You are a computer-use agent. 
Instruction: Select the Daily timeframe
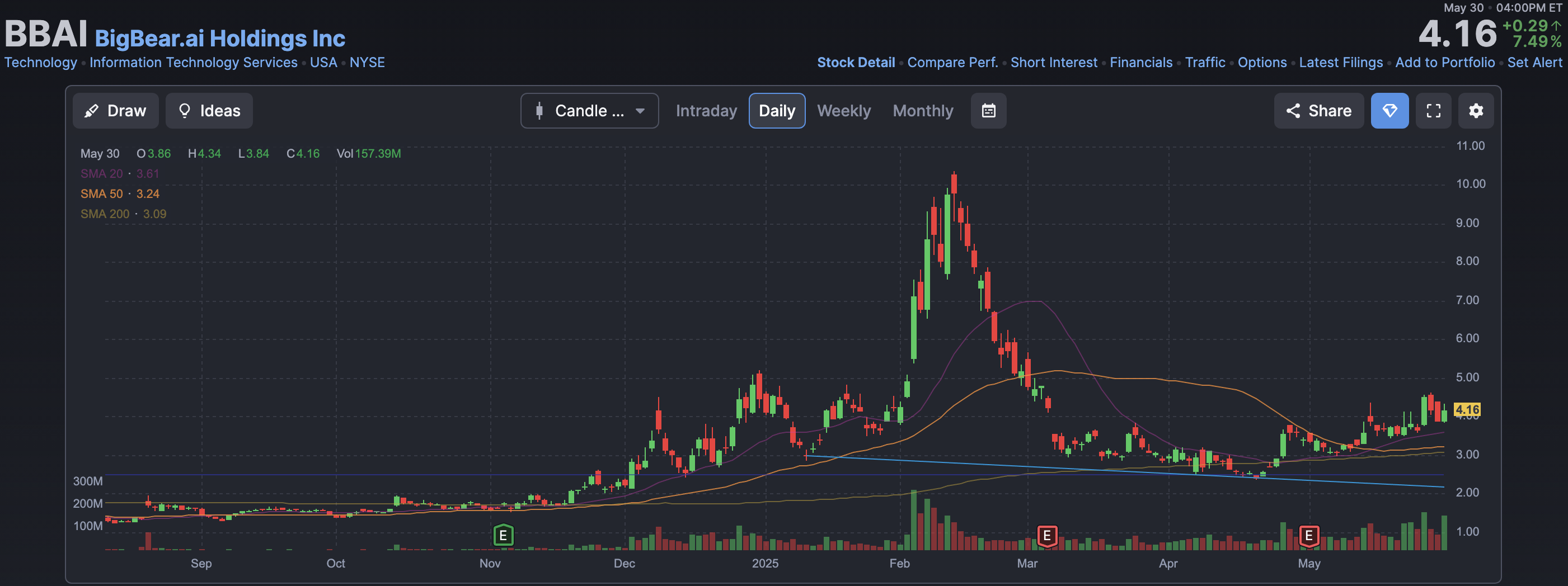tap(777, 111)
